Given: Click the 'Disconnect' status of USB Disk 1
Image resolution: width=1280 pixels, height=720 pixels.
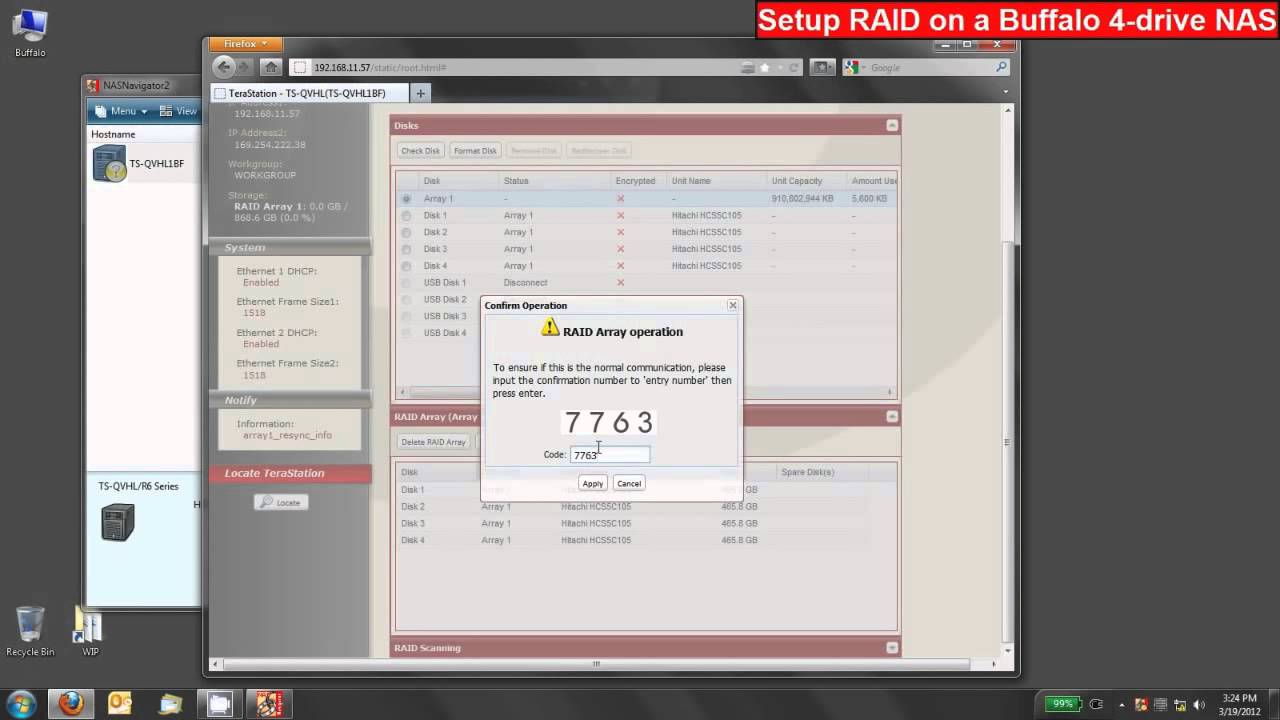Looking at the screenshot, I should (525, 282).
